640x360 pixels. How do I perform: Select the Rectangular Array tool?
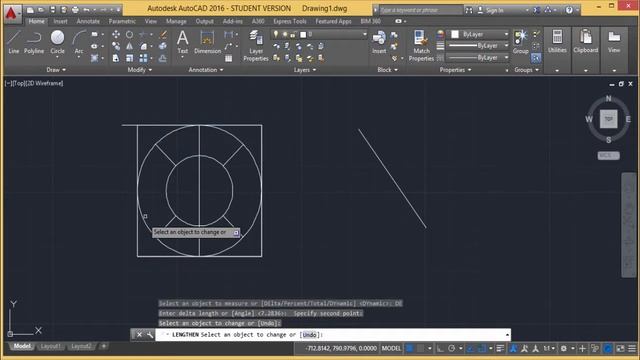tap(143, 58)
